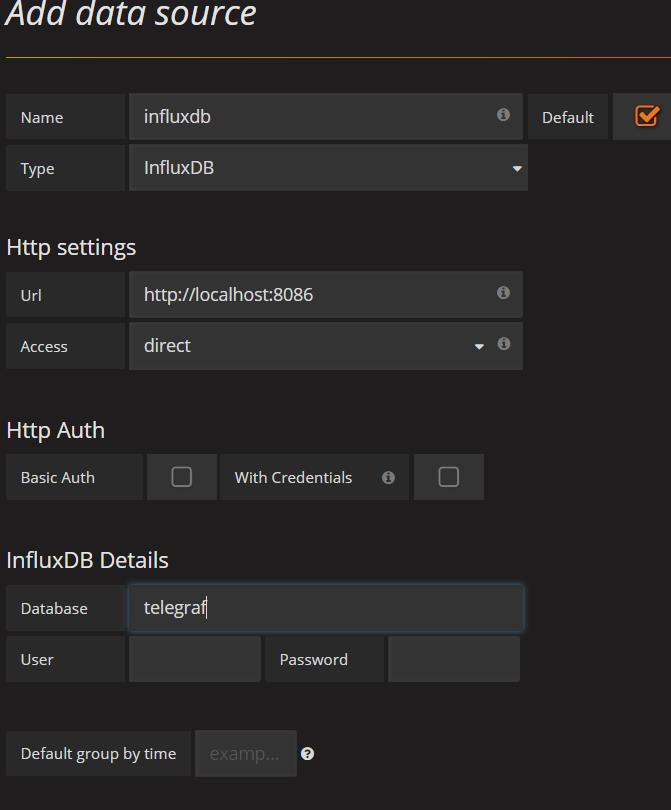Click the Url field with localhost:8086

pos(326,294)
